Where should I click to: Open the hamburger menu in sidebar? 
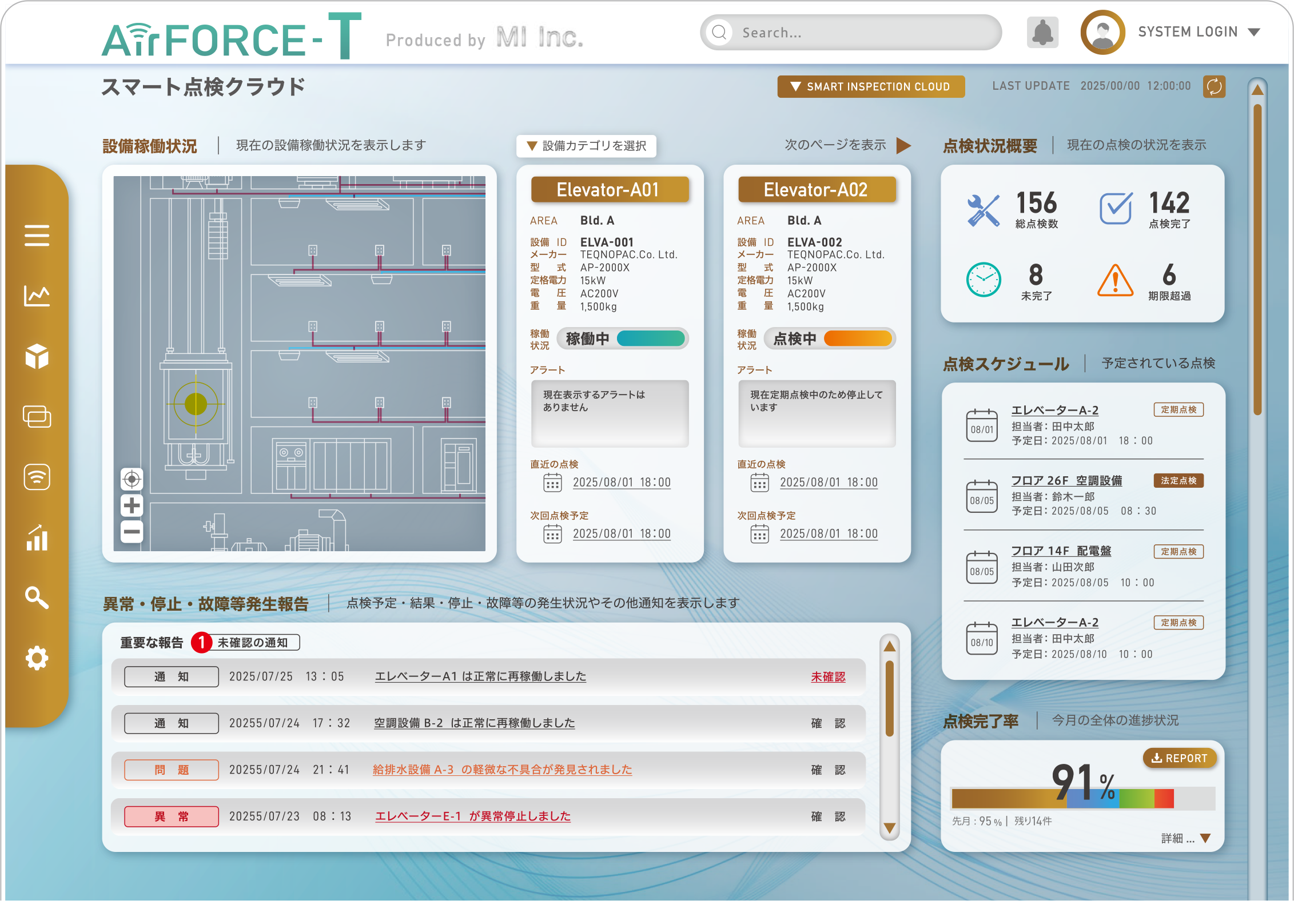coord(37,235)
